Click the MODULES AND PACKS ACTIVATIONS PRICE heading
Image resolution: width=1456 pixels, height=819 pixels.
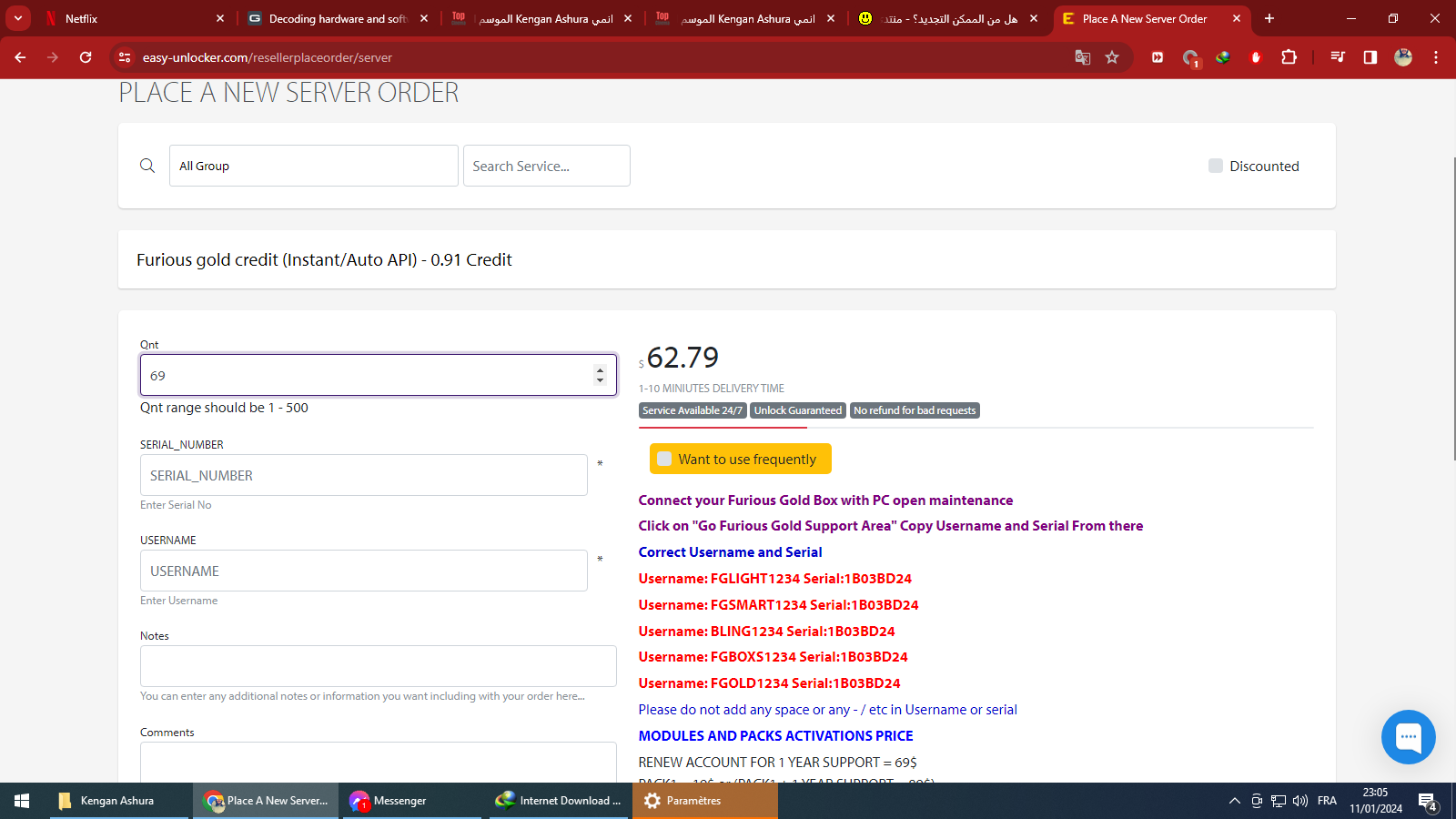pos(775,736)
